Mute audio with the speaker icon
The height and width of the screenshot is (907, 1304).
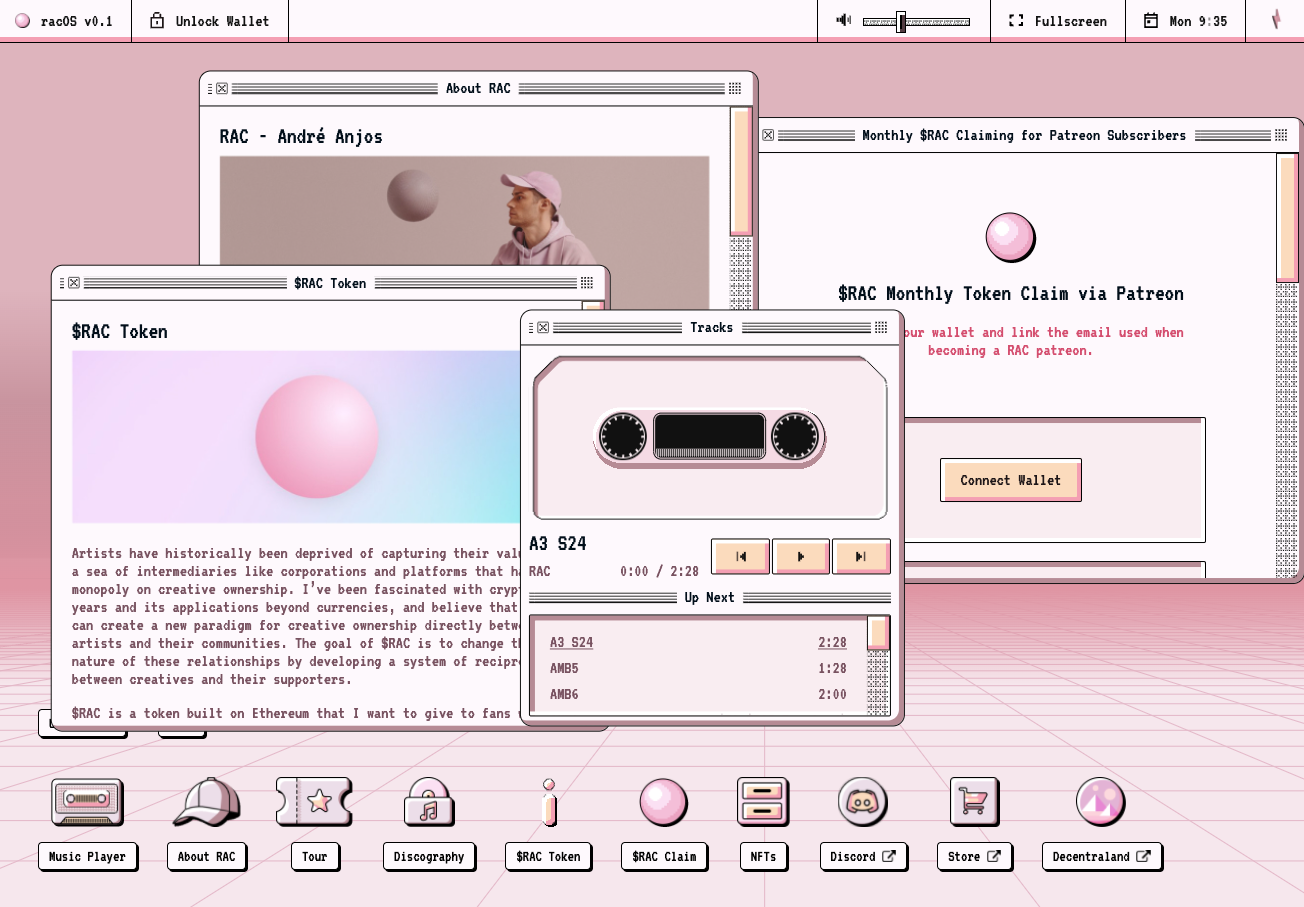tap(844, 20)
